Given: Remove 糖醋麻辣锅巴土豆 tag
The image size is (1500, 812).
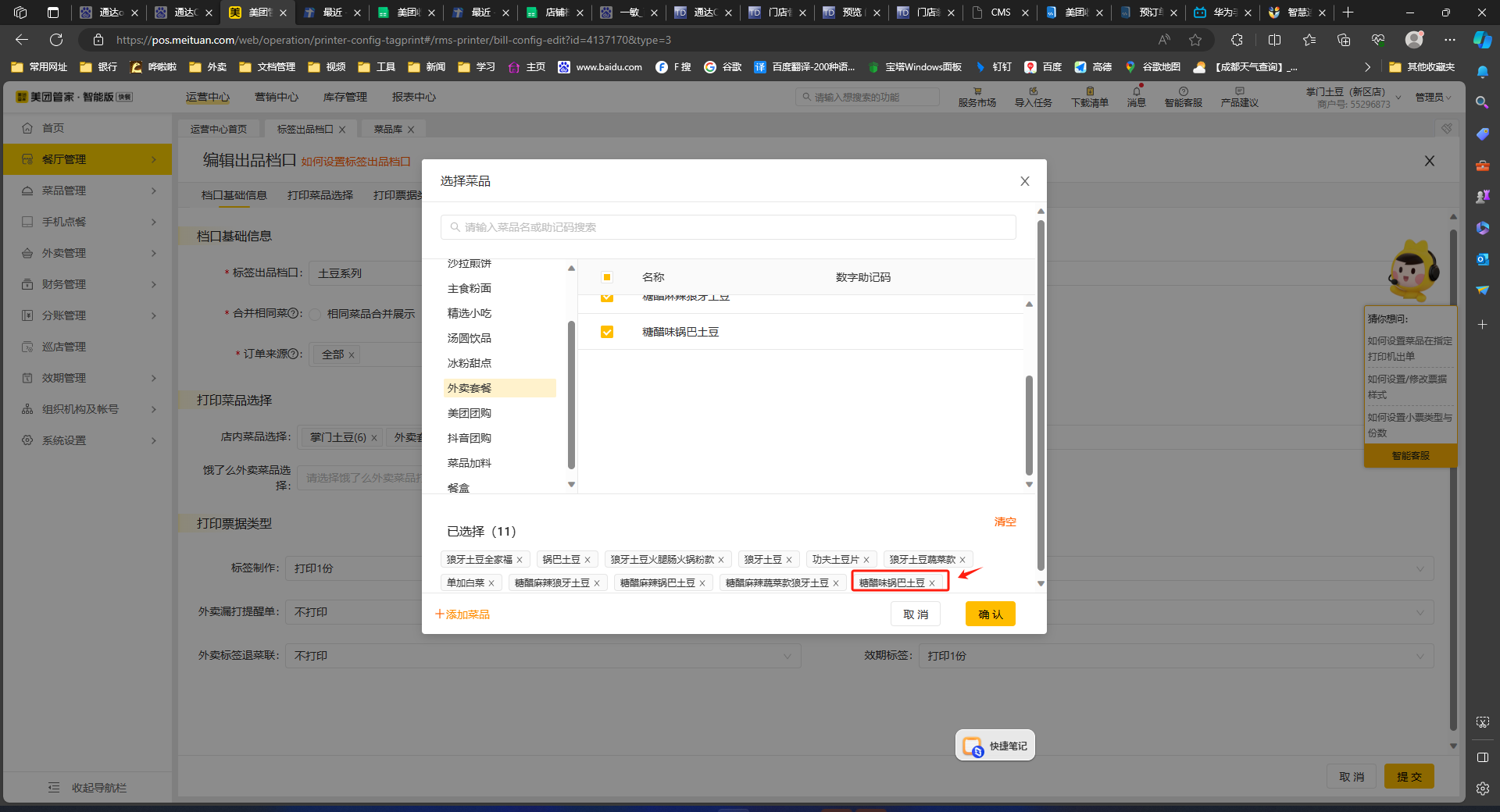Looking at the screenshot, I should click(x=702, y=583).
